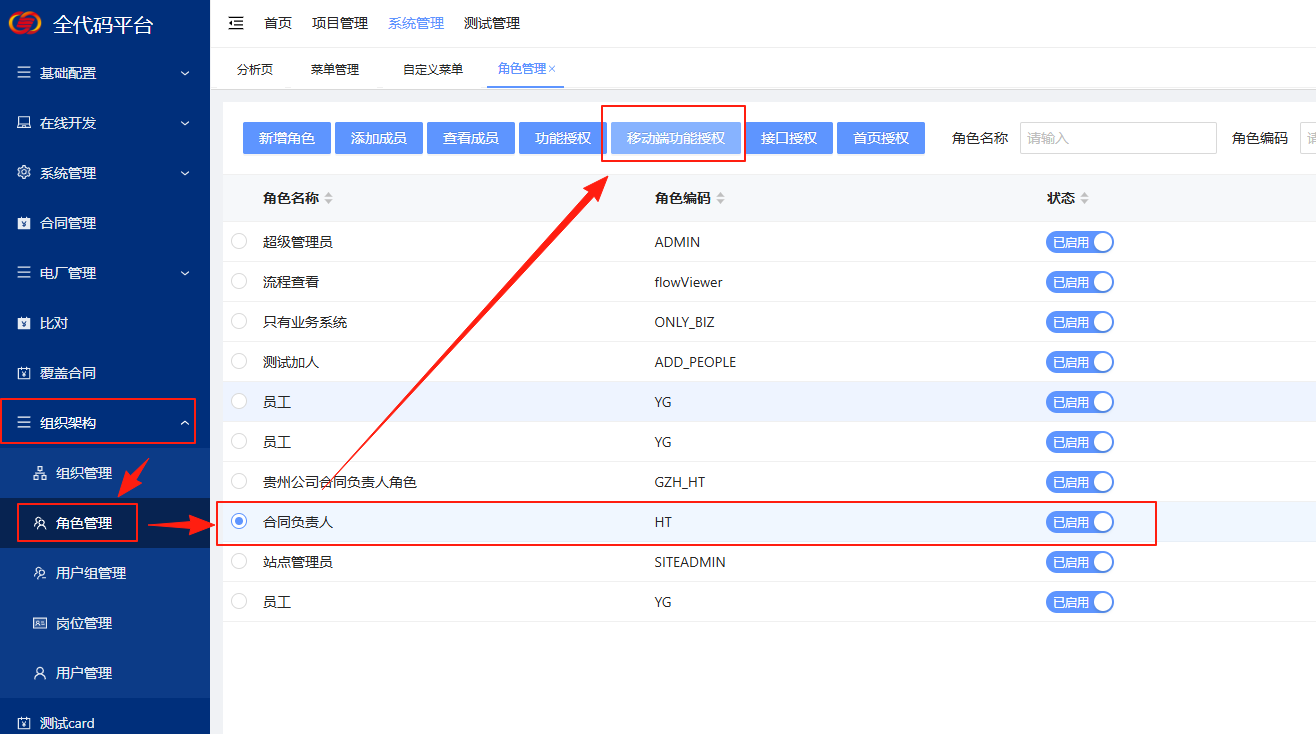Open 项目管理 in the top menu

coord(340,23)
